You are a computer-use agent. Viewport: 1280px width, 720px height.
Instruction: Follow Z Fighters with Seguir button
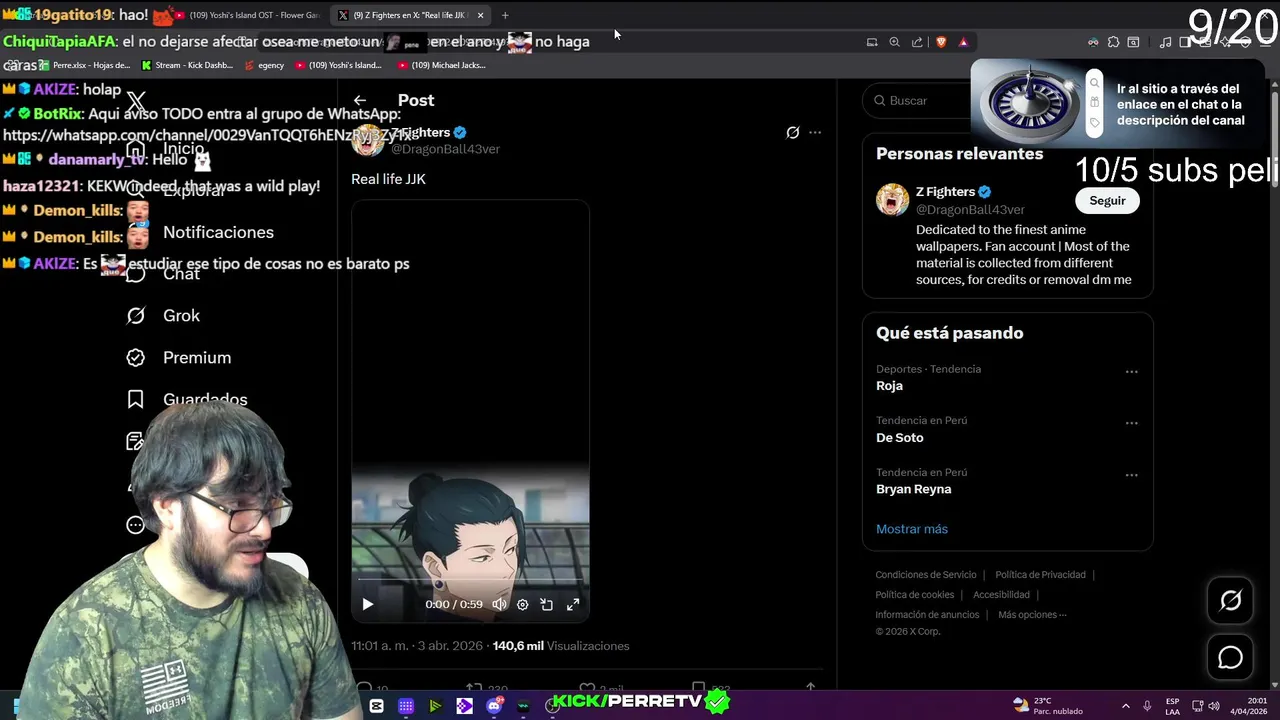[x=1107, y=201]
